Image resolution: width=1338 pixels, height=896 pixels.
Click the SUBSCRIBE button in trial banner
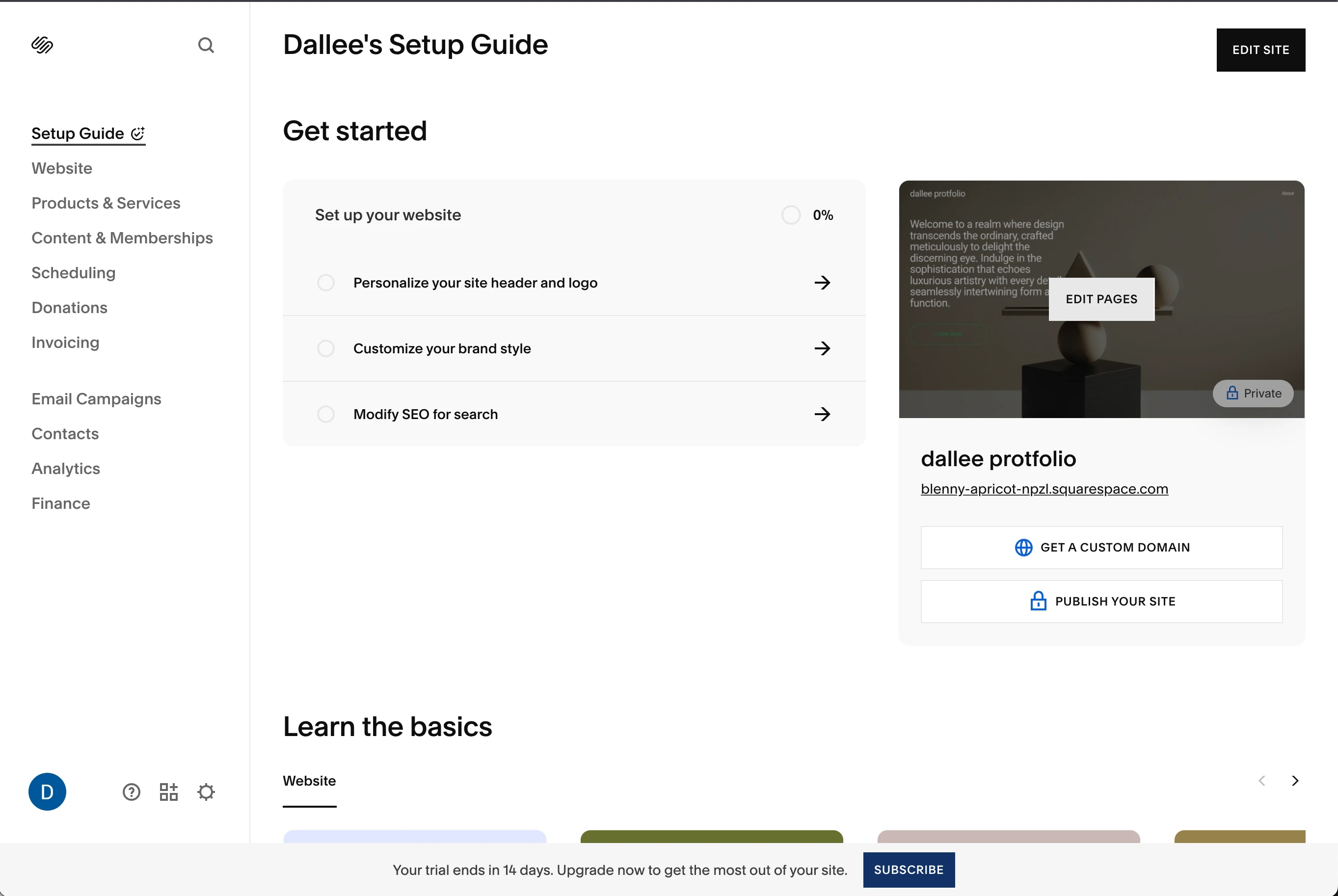coord(909,870)
